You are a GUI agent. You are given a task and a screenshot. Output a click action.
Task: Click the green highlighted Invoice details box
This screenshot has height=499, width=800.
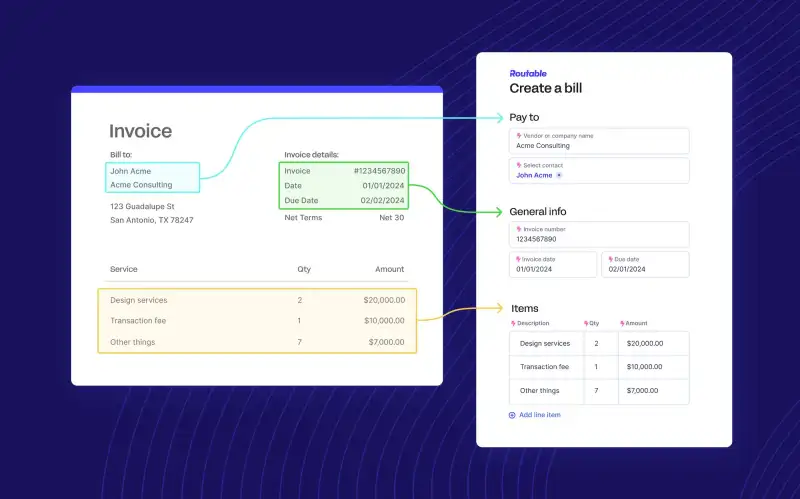[x=344, y=186]
